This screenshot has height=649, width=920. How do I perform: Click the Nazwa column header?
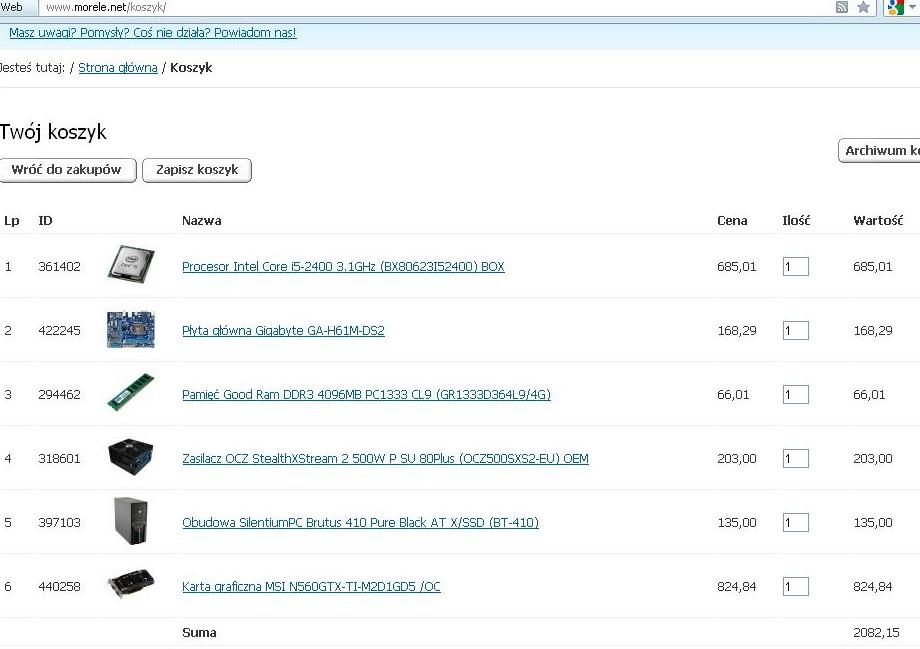(201, 221)
